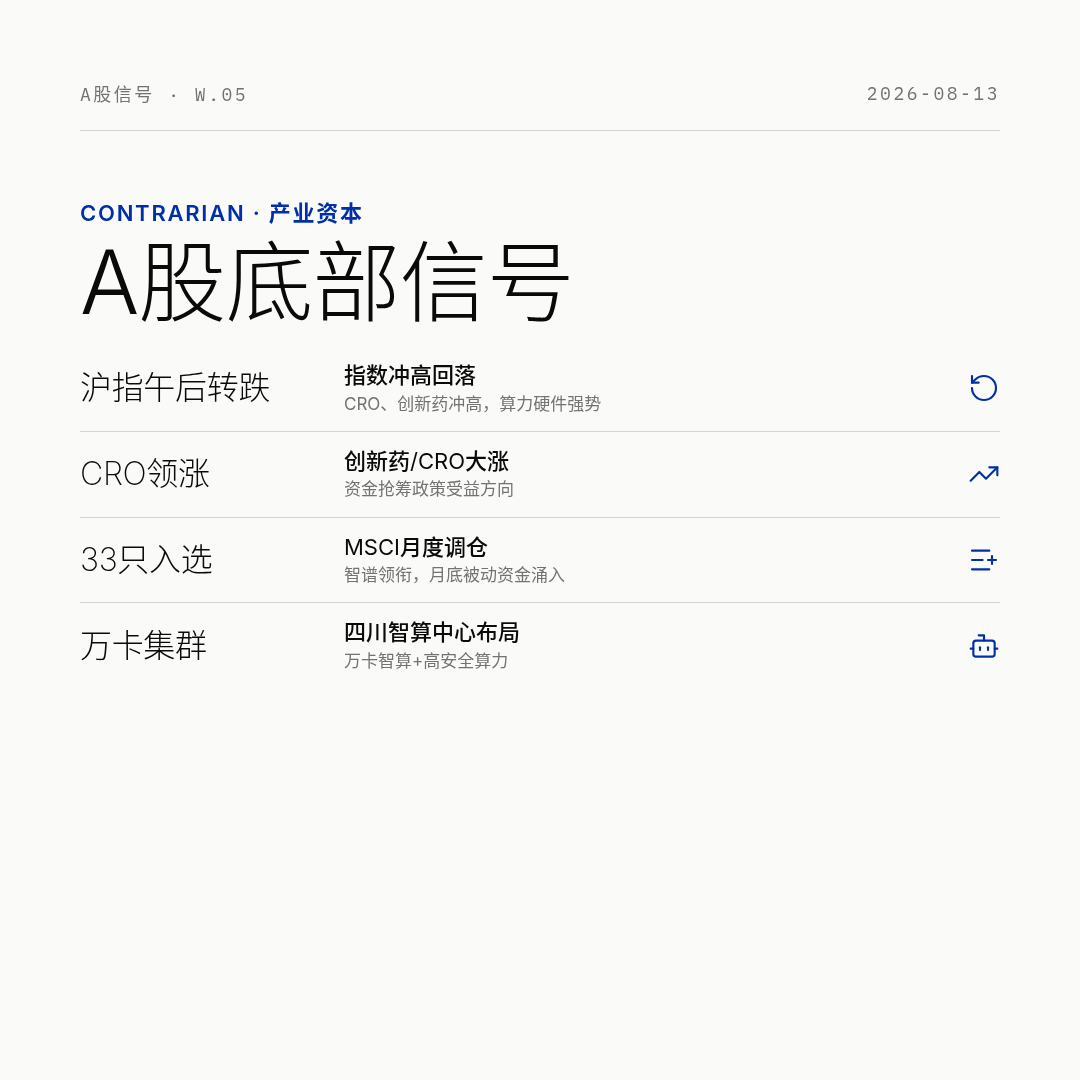Click the 沪指午后转跌 row label

175,387
